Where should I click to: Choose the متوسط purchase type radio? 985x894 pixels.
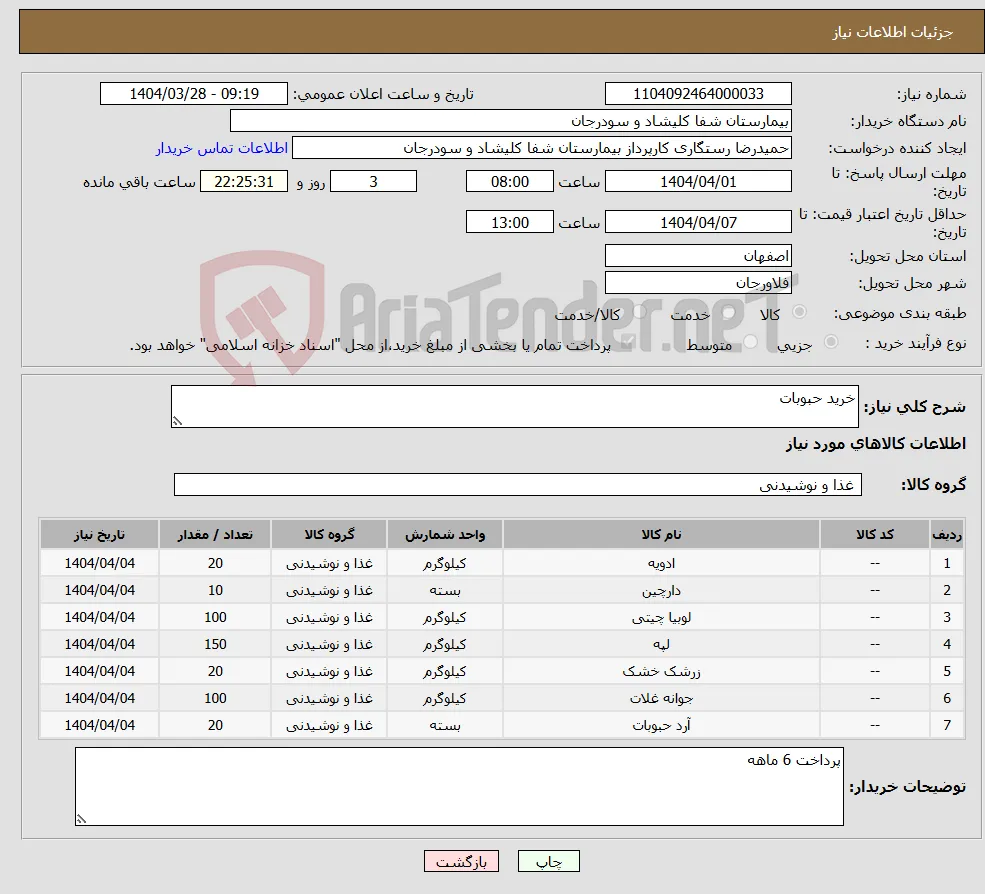tap(750, 342)
